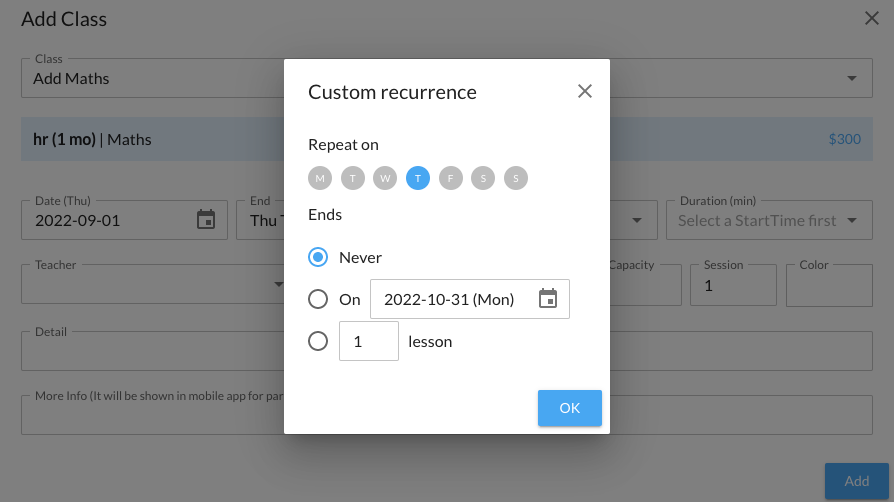Open the Class dropdown arrow
The image size is (894, 502).
(x=851, y=78)
